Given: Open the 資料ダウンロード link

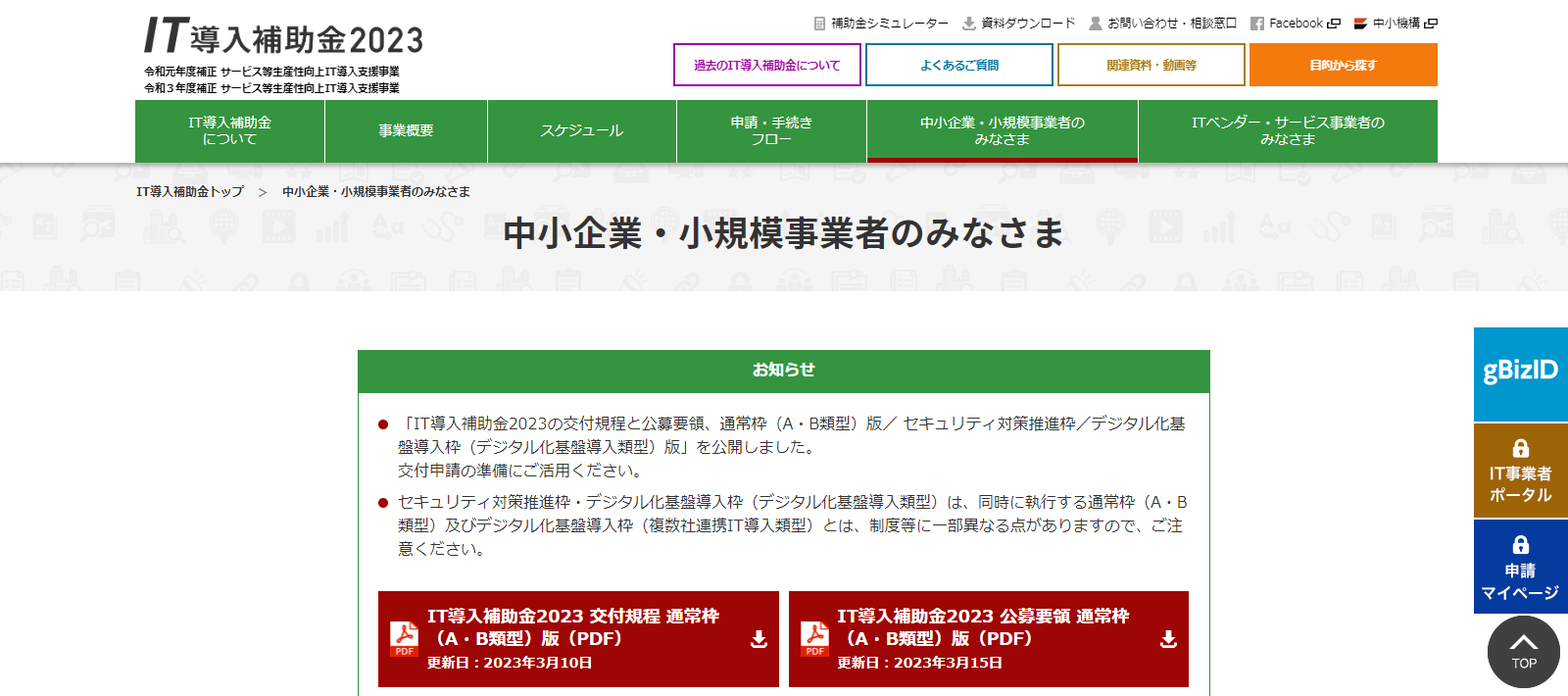Looking at the screenshot, I should click(x=1028, y=24).
